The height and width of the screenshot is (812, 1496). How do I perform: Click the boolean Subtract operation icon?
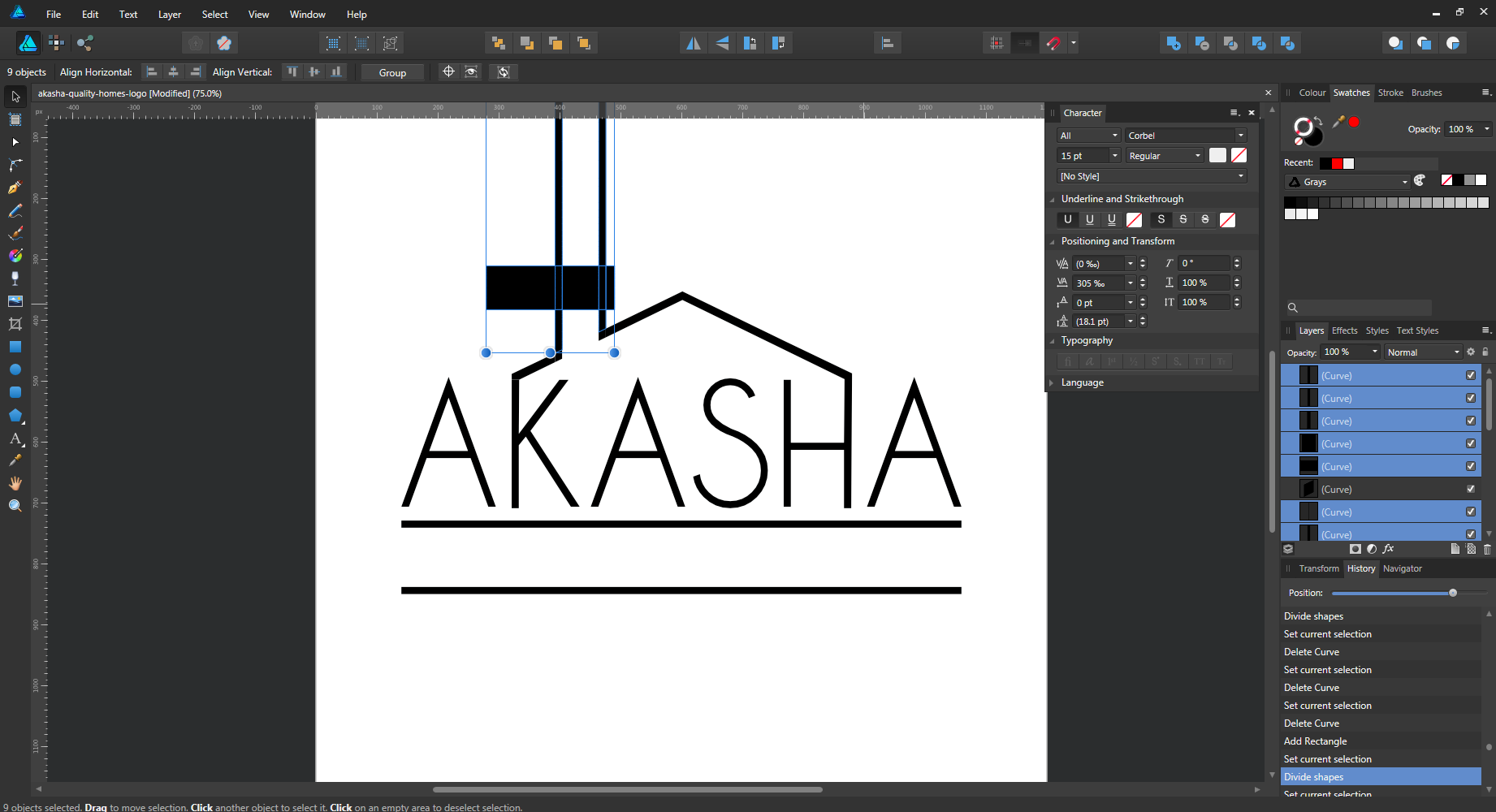click(x=1202, y=43)
